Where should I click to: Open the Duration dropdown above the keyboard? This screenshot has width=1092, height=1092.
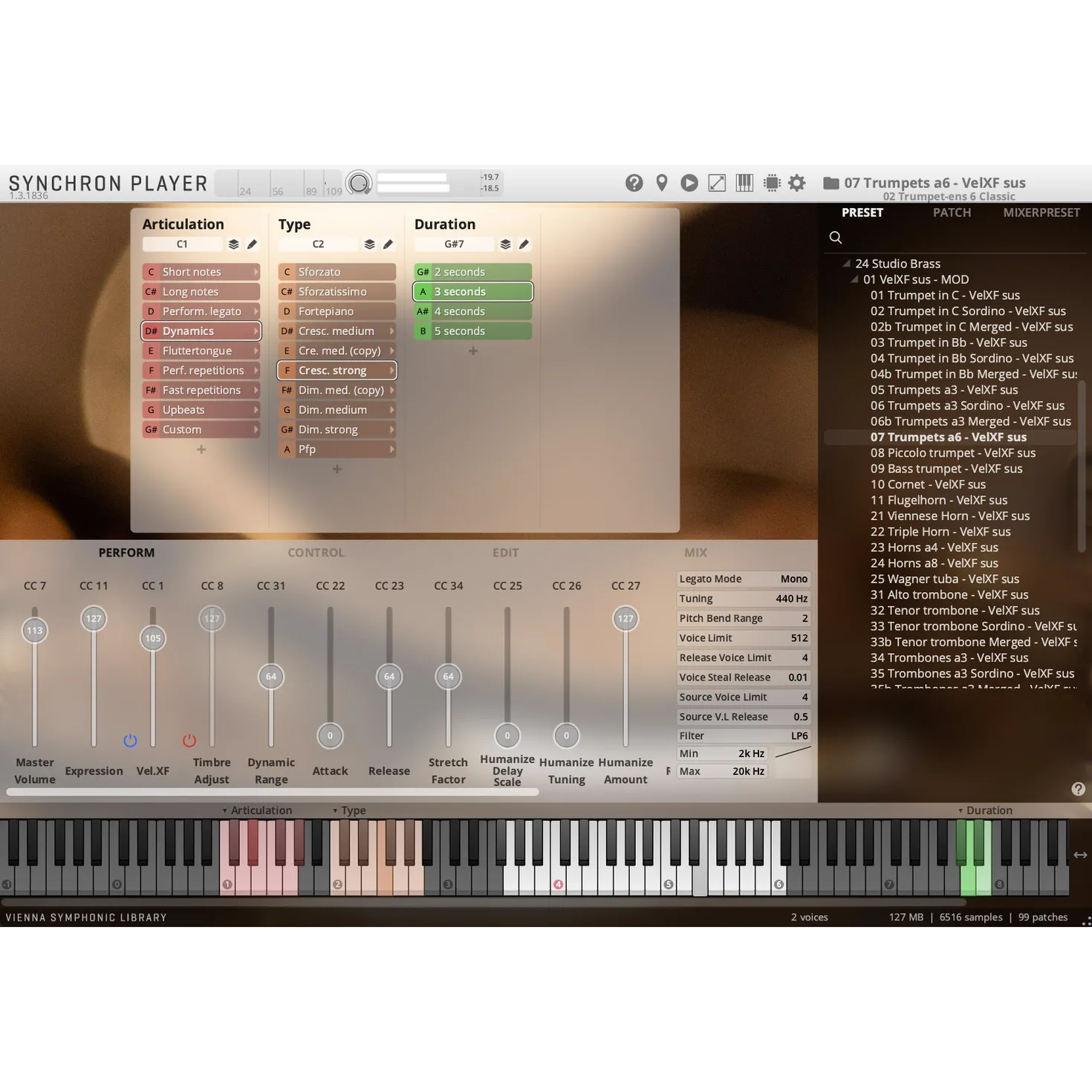(985, 810)
